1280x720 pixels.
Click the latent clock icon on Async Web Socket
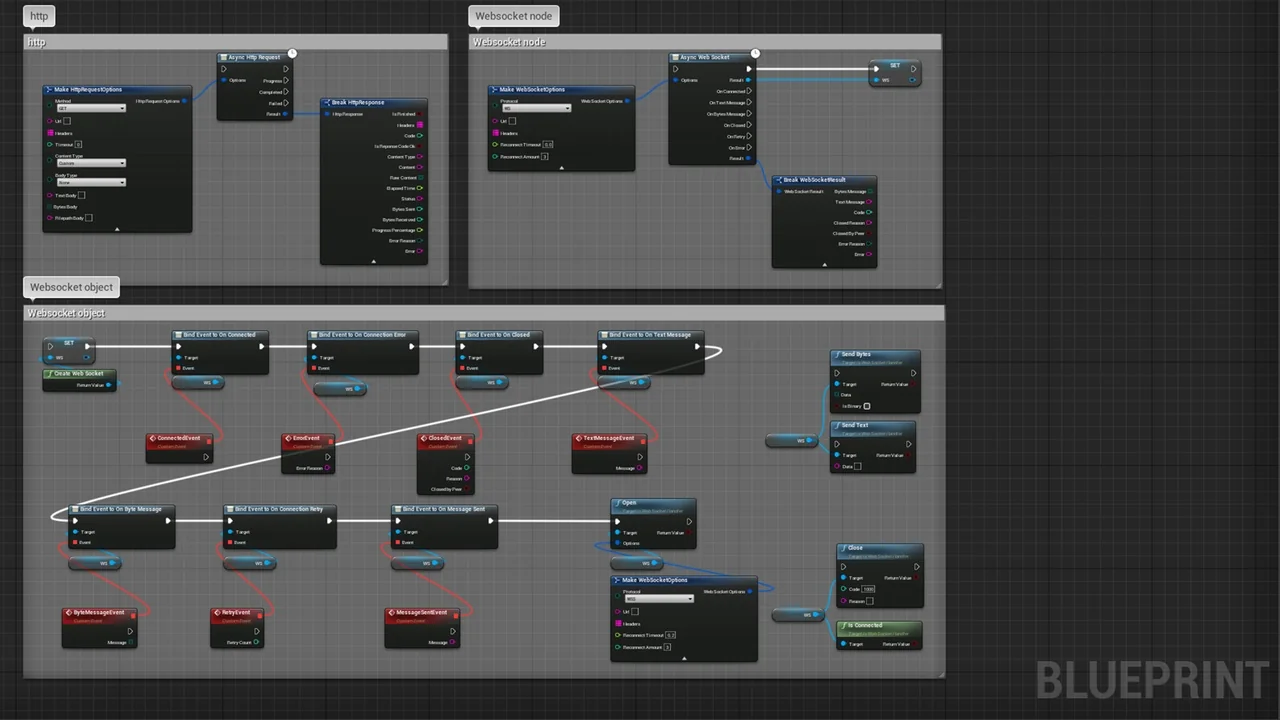[755, 53]
